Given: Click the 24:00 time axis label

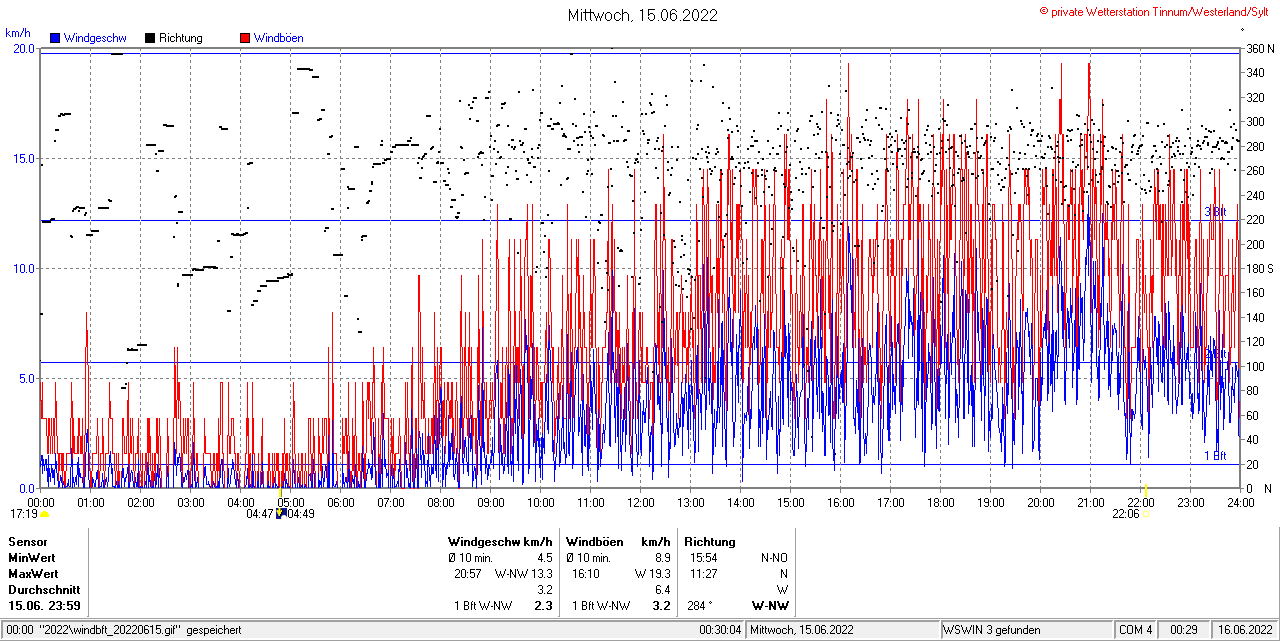Looking at the screenshot, I should [1240, 502].
